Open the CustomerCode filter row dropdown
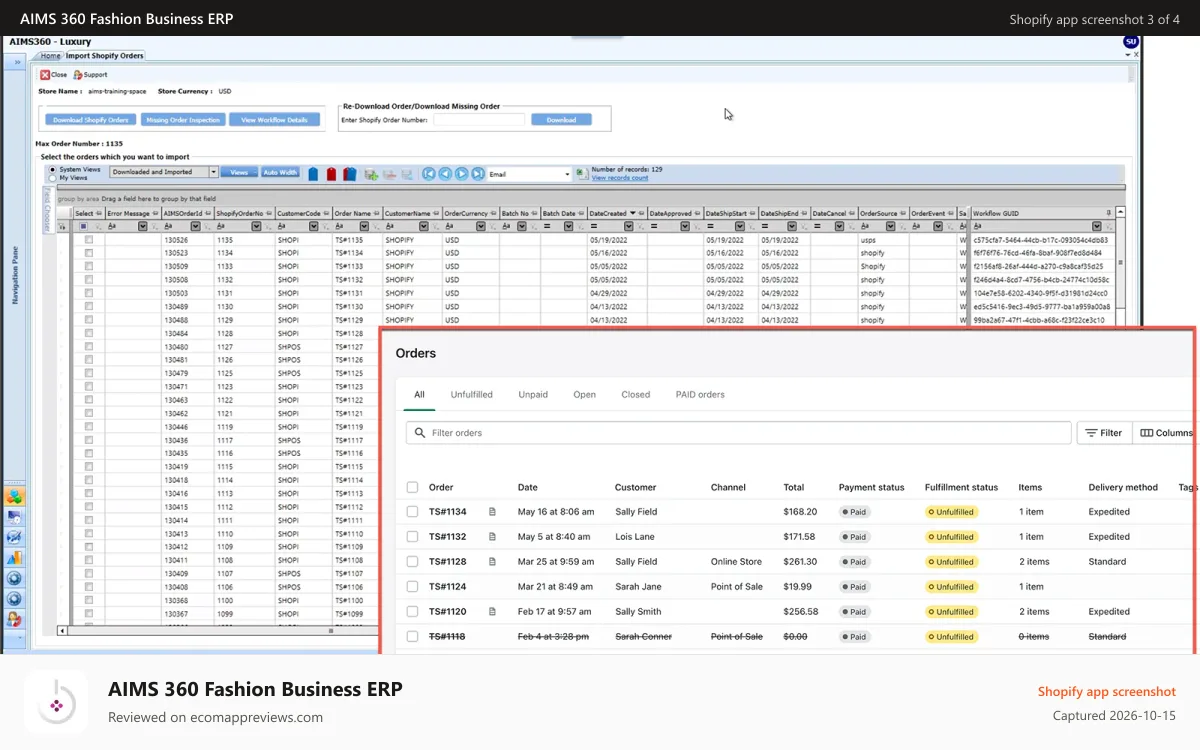 pos(313,226)
